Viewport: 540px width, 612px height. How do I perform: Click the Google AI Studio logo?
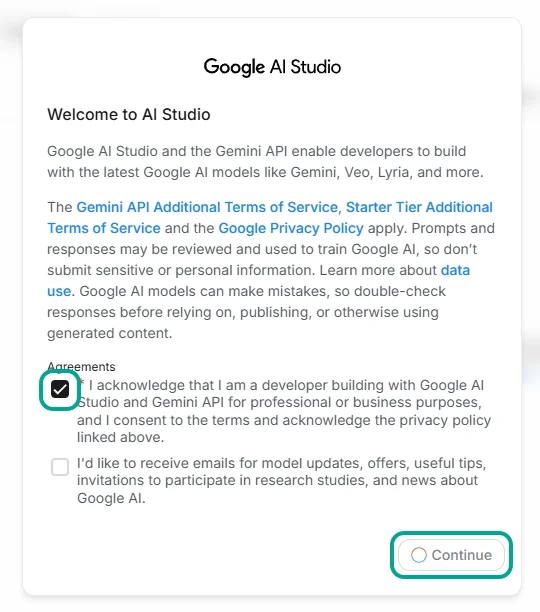[272, 67]
